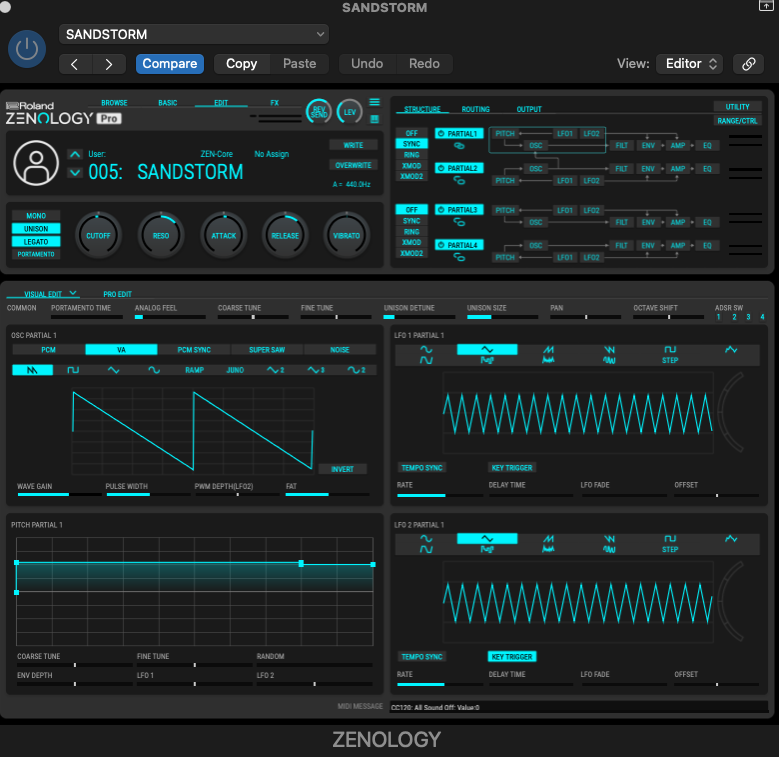Open the SANDSTORM preset dropdown
The image size is (779, 757).
pos(194,34)
